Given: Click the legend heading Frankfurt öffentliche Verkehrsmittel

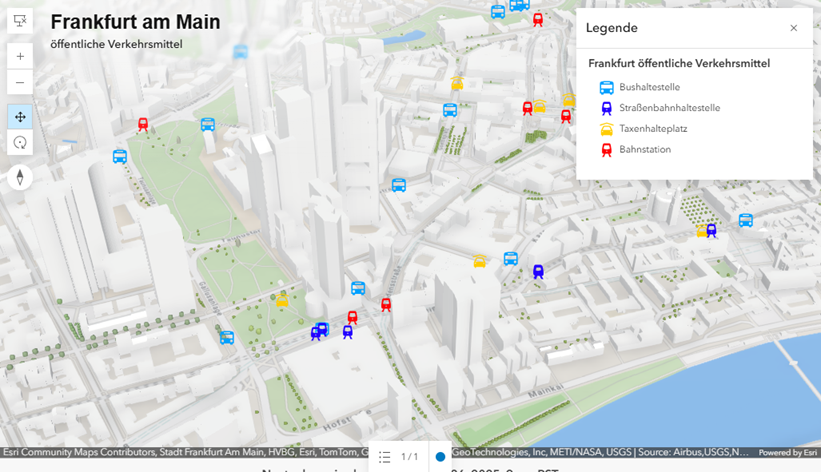Looking at the screenshot, I should click(679, 63).
